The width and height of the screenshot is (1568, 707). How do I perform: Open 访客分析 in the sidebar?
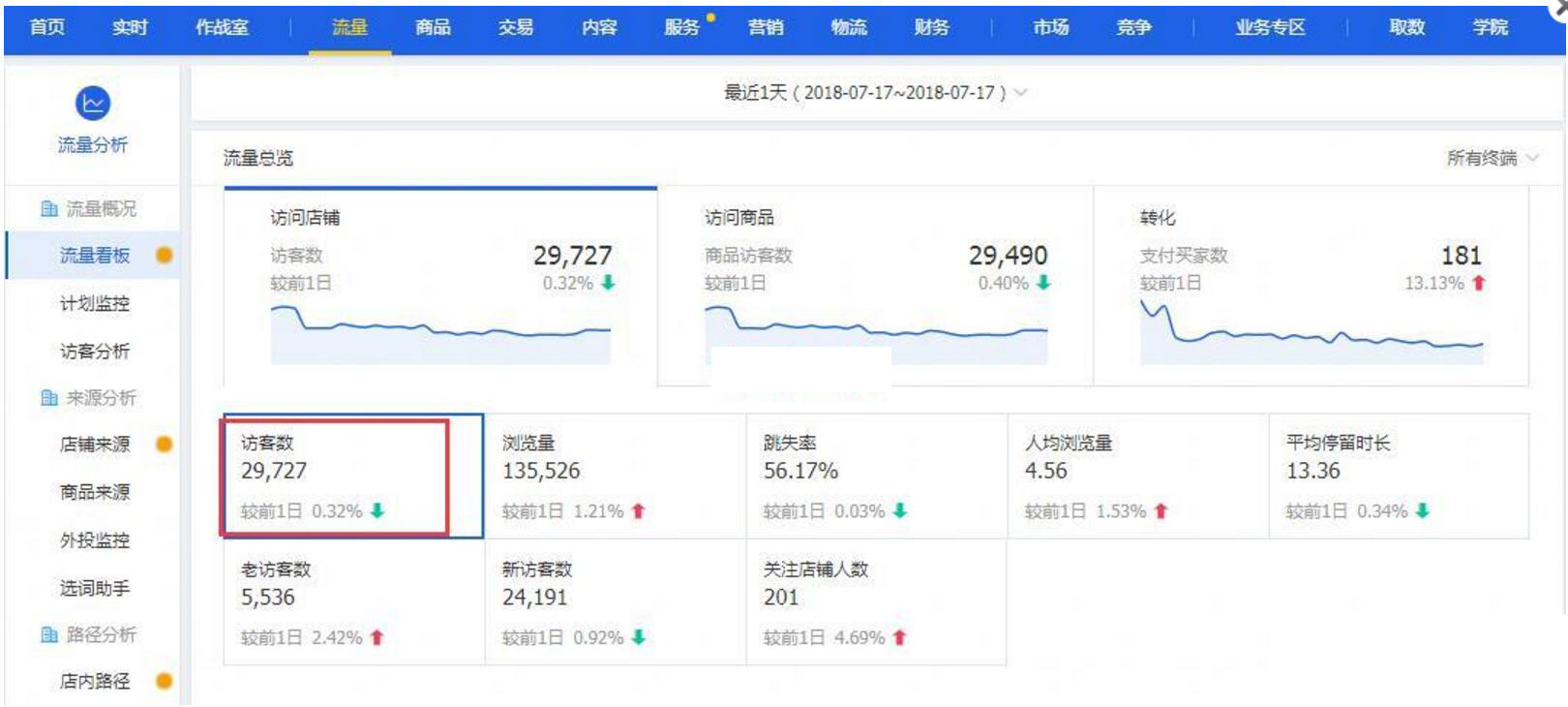pos(95,351)
